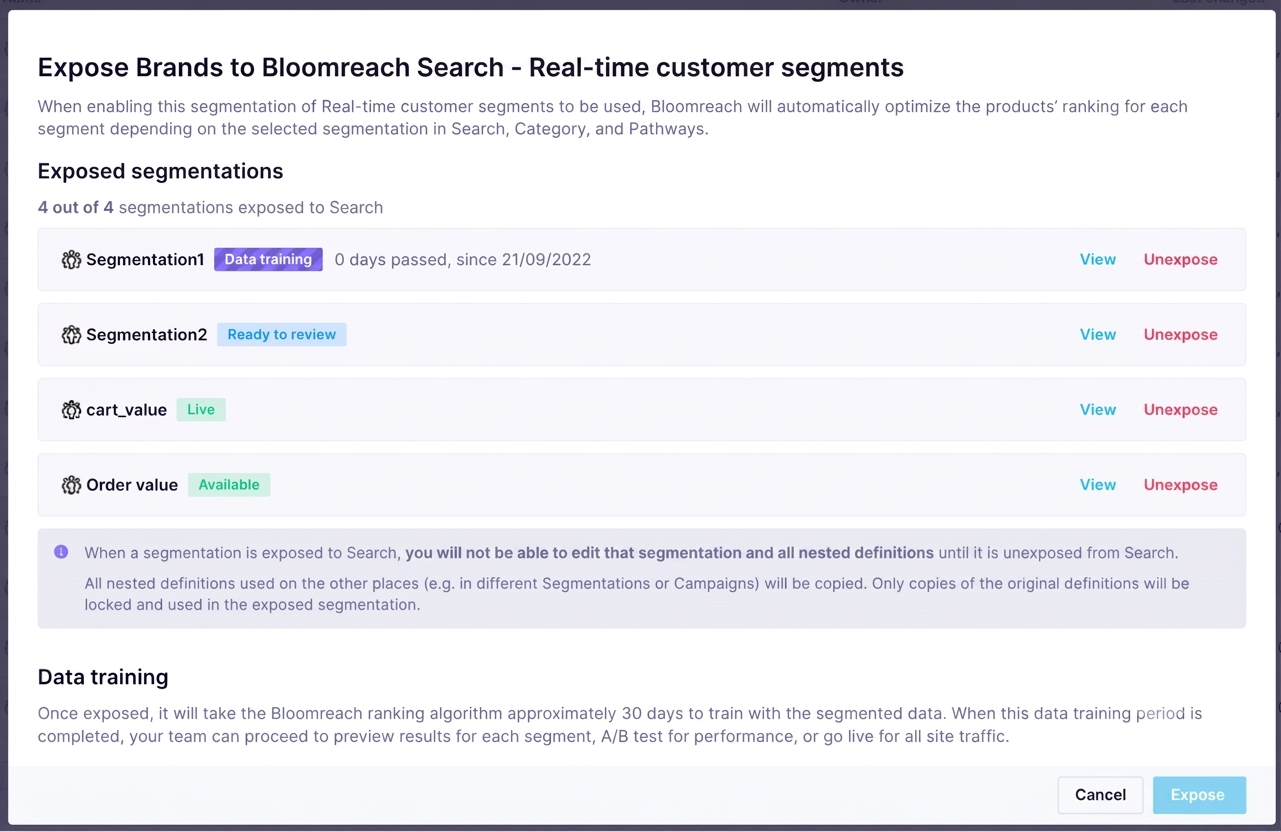Click the Available status badge
This screenshot has width=1281, height=832.
point(229,484)
